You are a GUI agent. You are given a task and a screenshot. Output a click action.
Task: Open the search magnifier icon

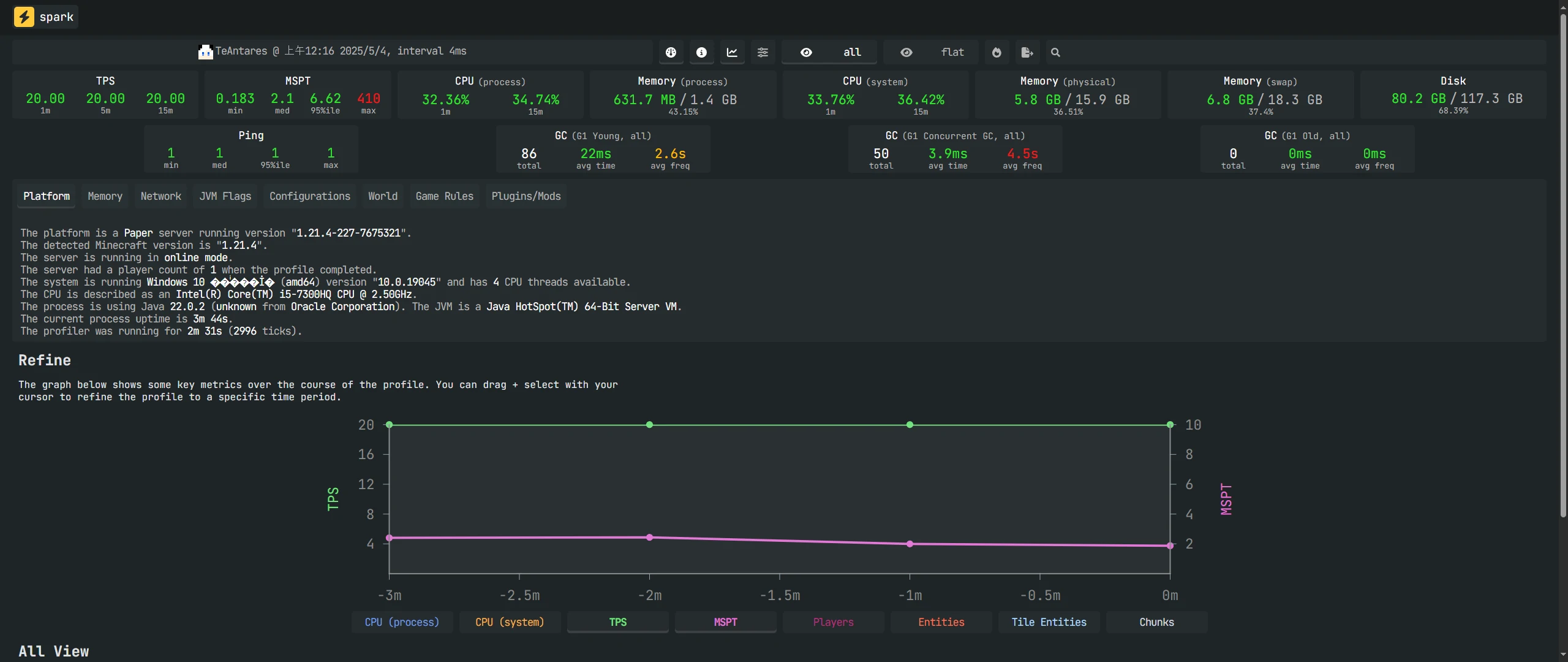(1055, 53)
